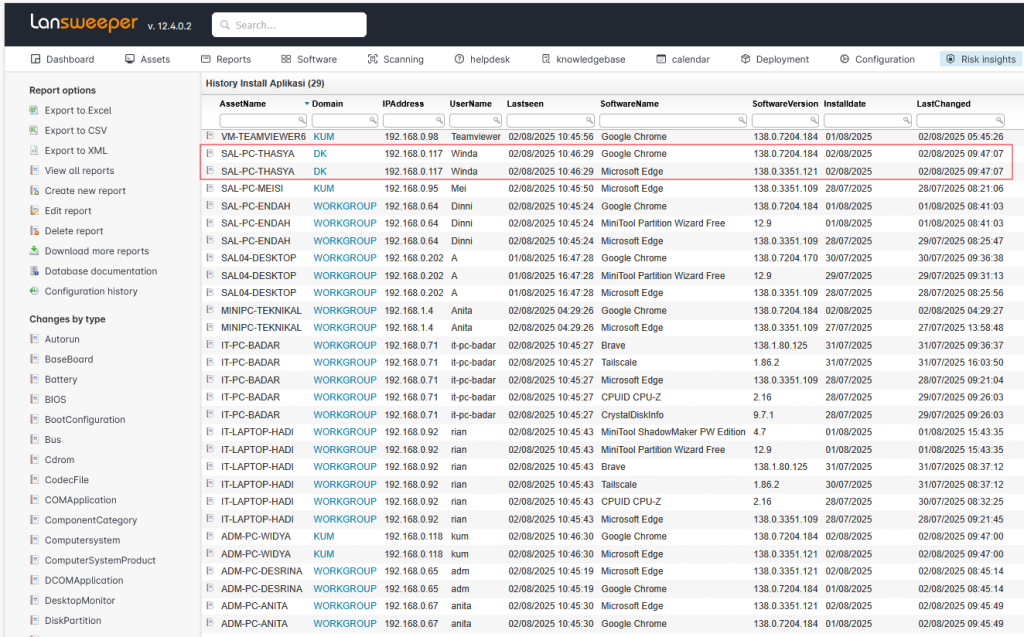Click the magnifier in SoftwareName filter

click(x=741, y=120)
